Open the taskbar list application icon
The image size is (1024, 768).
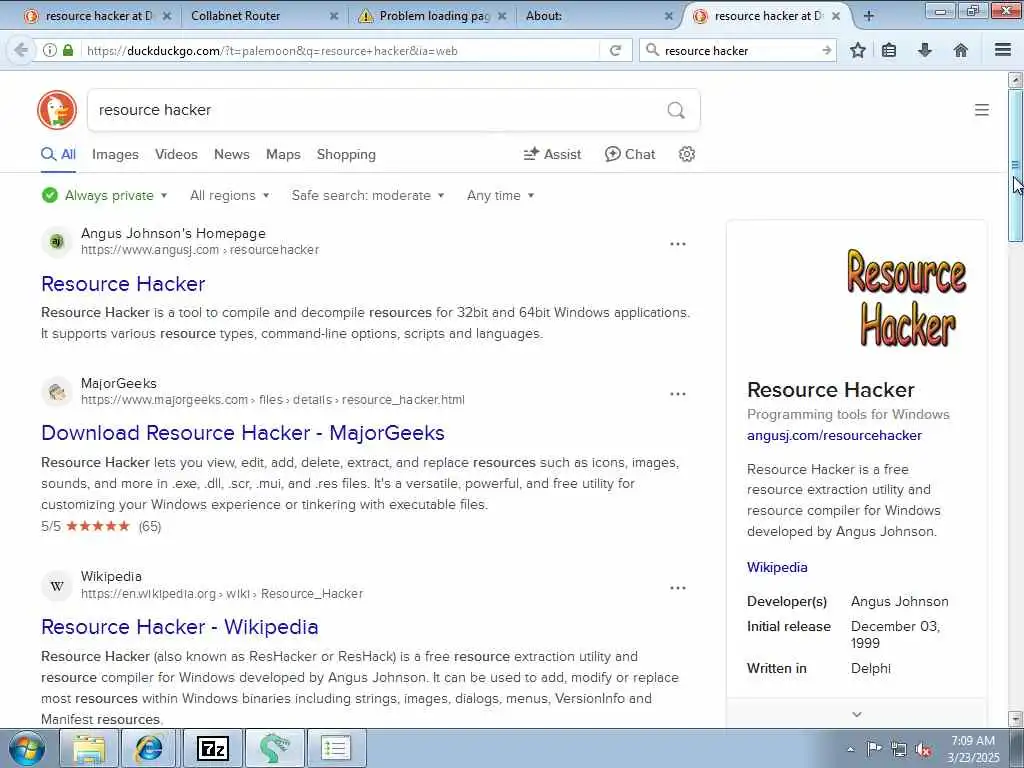coord(336,748)
